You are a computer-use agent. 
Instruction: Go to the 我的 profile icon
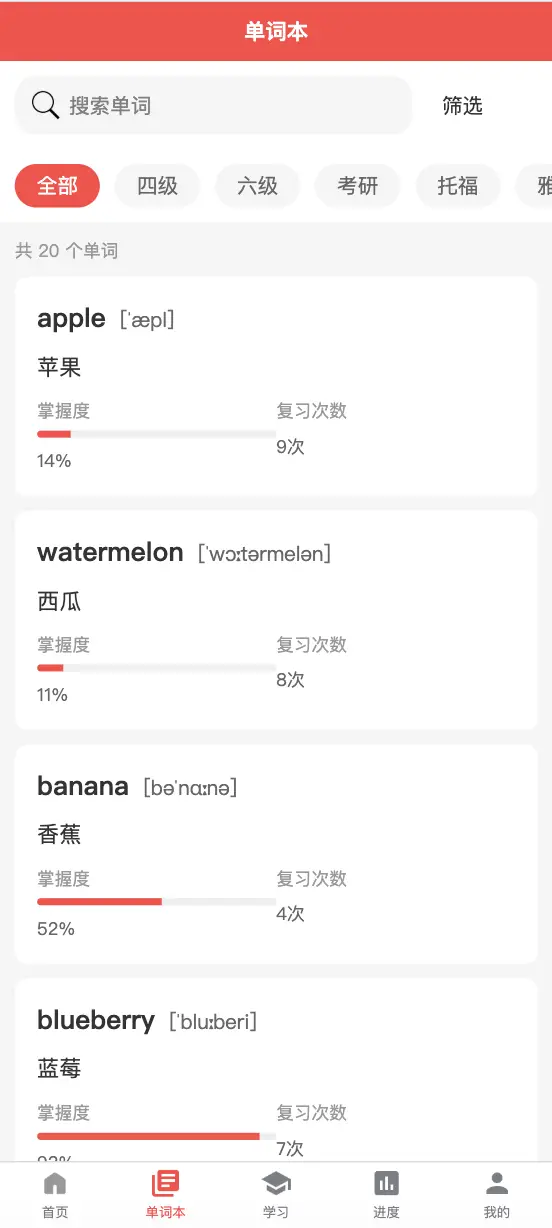point(497,1184)
